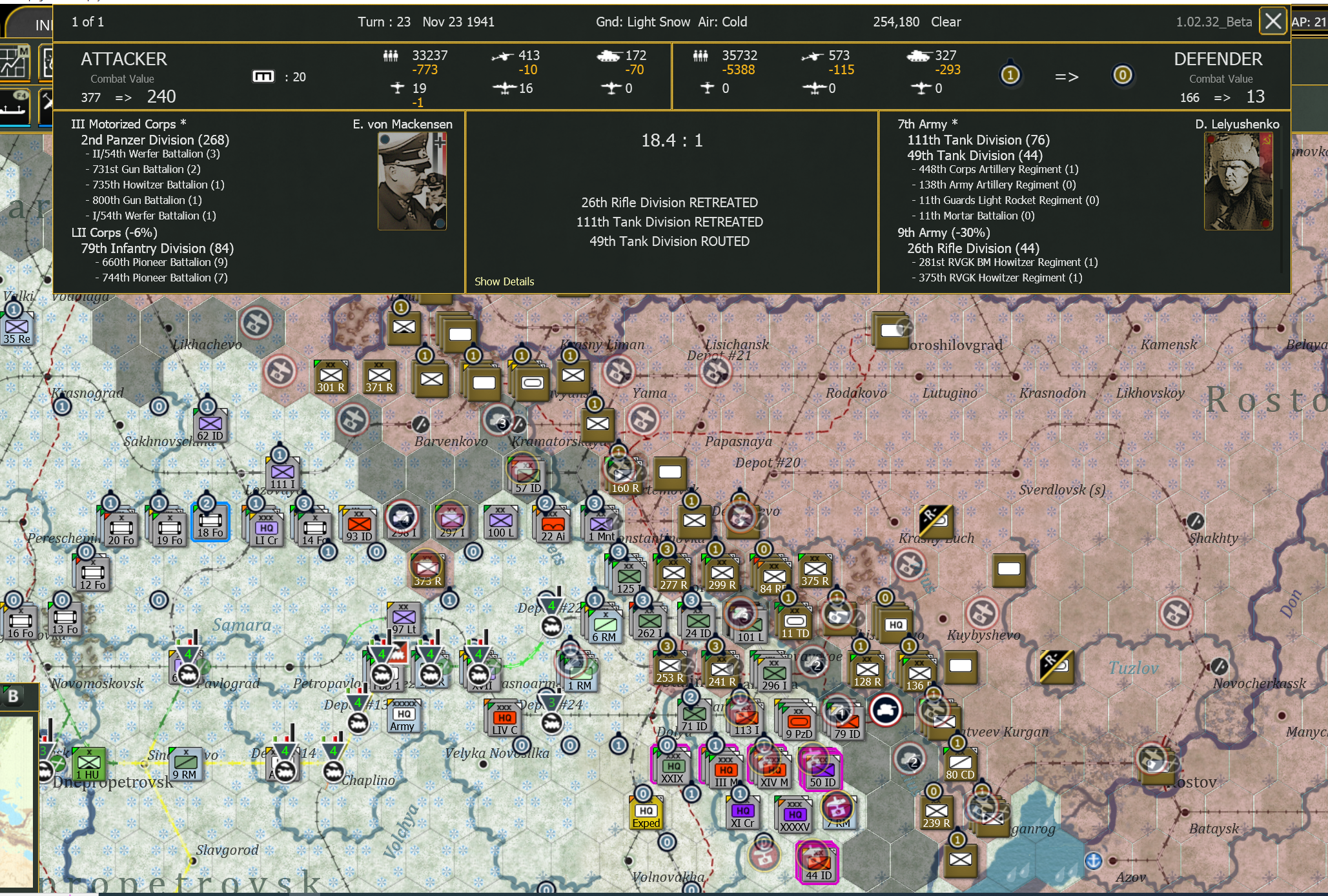
Task: Select Soviet 371 R rifle division counter
Action: 379,377
